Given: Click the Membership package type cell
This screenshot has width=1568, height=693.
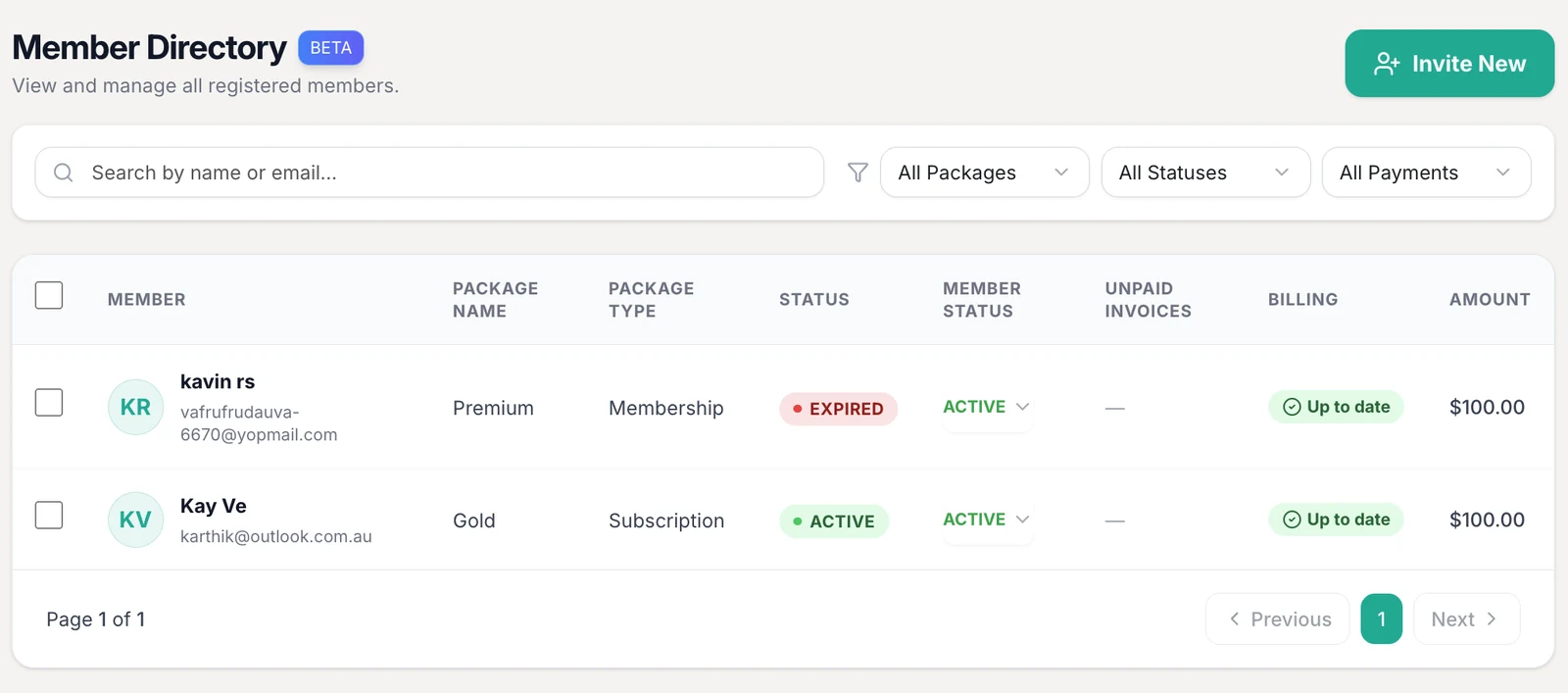Looking at the screenshot, I should click(666, 408).
